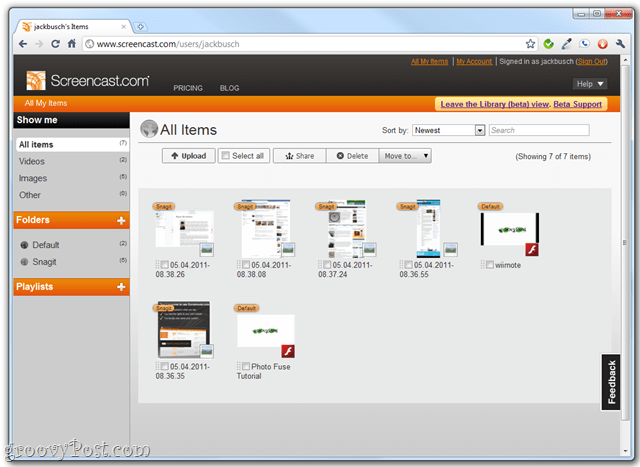Click the Share button
The image size is (640, 467).
(300, 156)
